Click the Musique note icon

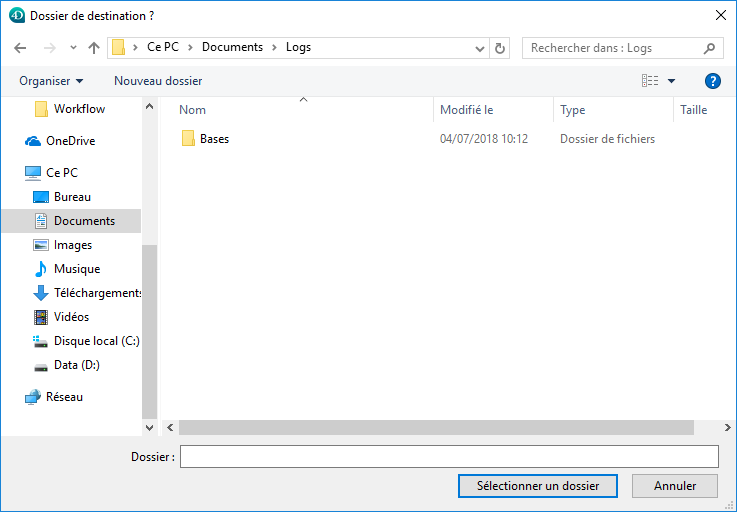pyautogui.click(x=41, y=269)
